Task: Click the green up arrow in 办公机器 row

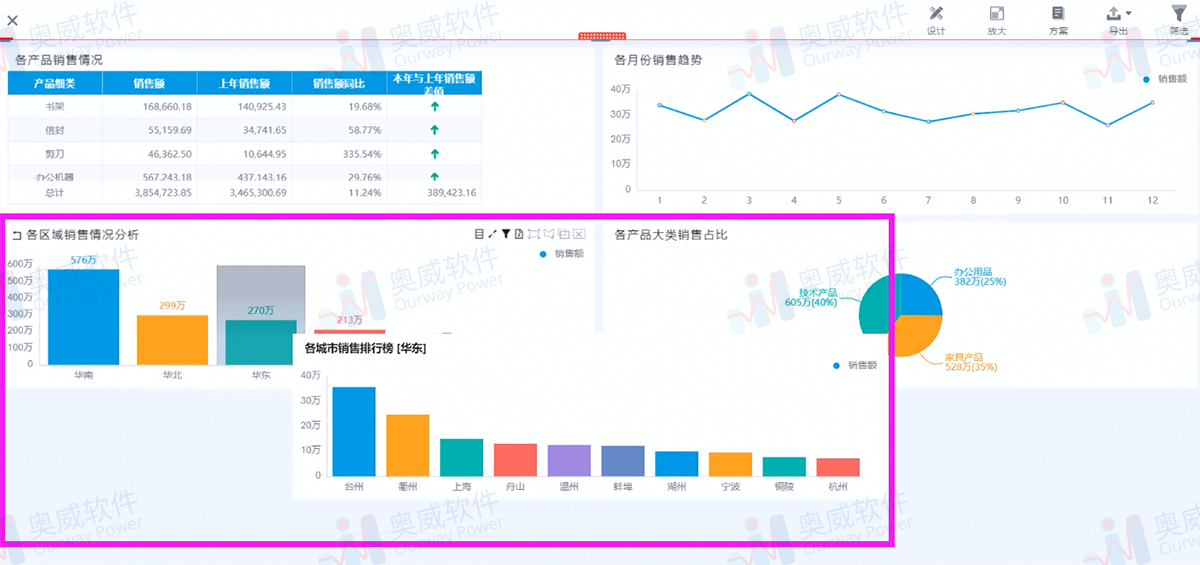Action: point(434,176)
